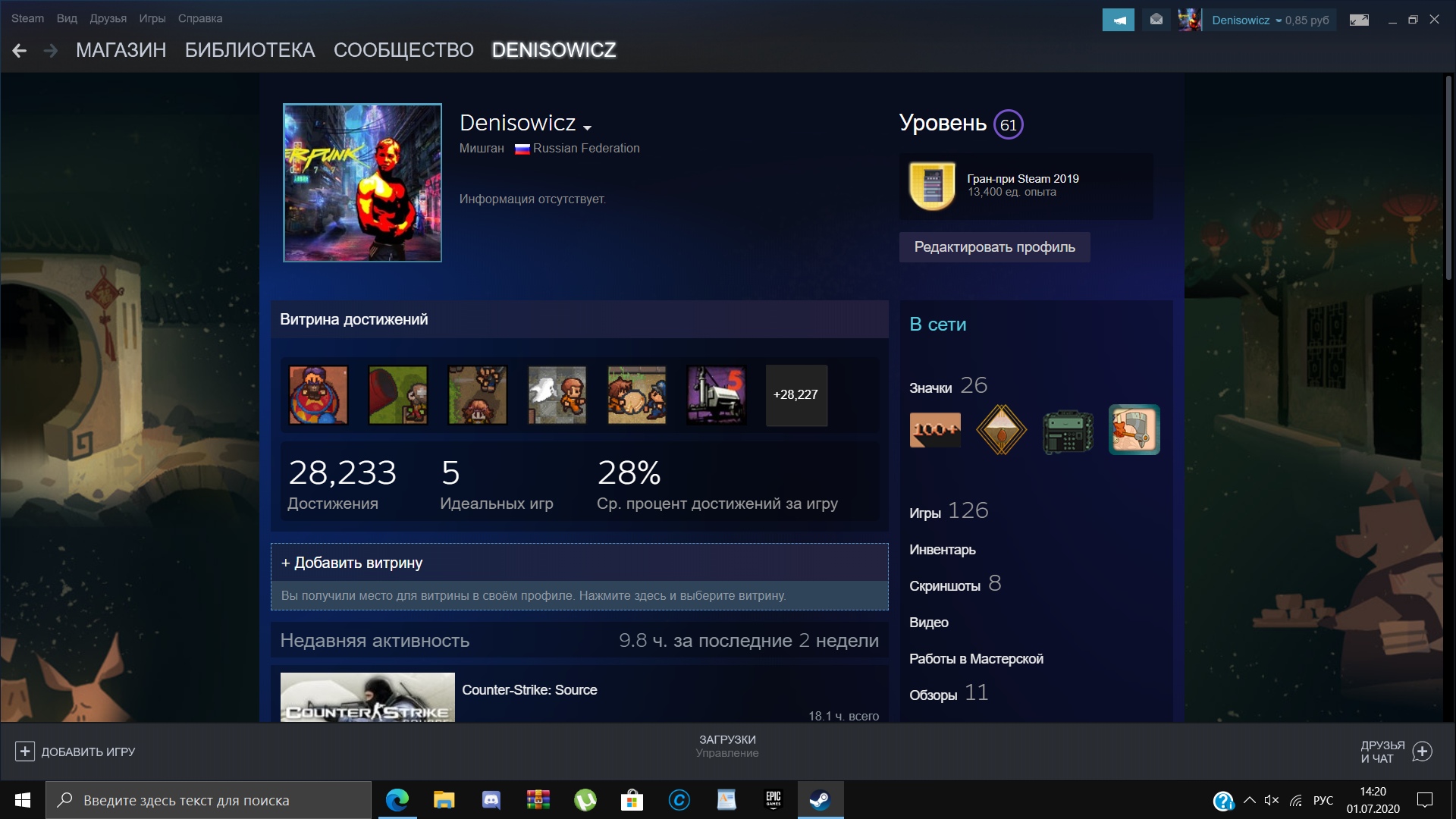Show hidden system tray icons chevron
The width and height of the screenshot is (1456, 819).
[x=1250, y=800]
